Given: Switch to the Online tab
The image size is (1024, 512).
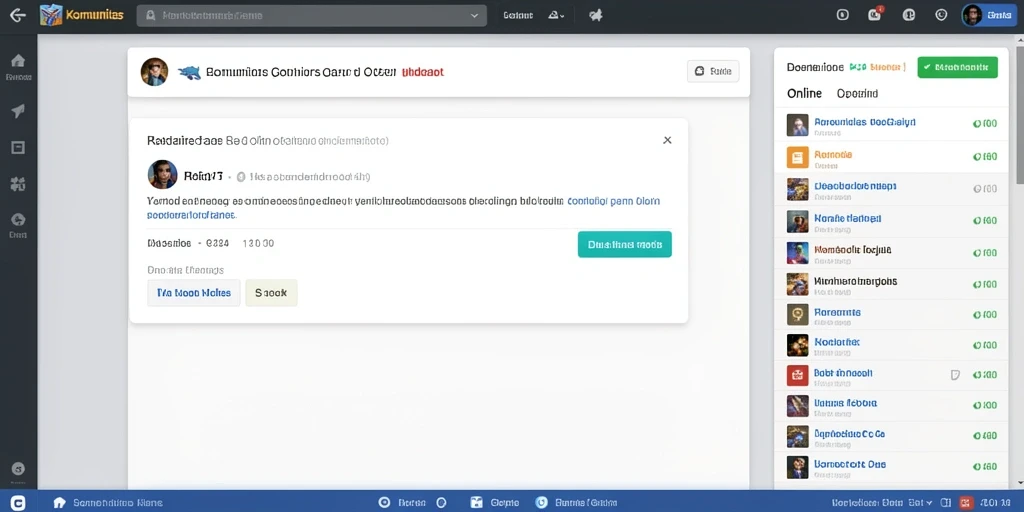Looking at the screenshot, I should pos(804,93).
